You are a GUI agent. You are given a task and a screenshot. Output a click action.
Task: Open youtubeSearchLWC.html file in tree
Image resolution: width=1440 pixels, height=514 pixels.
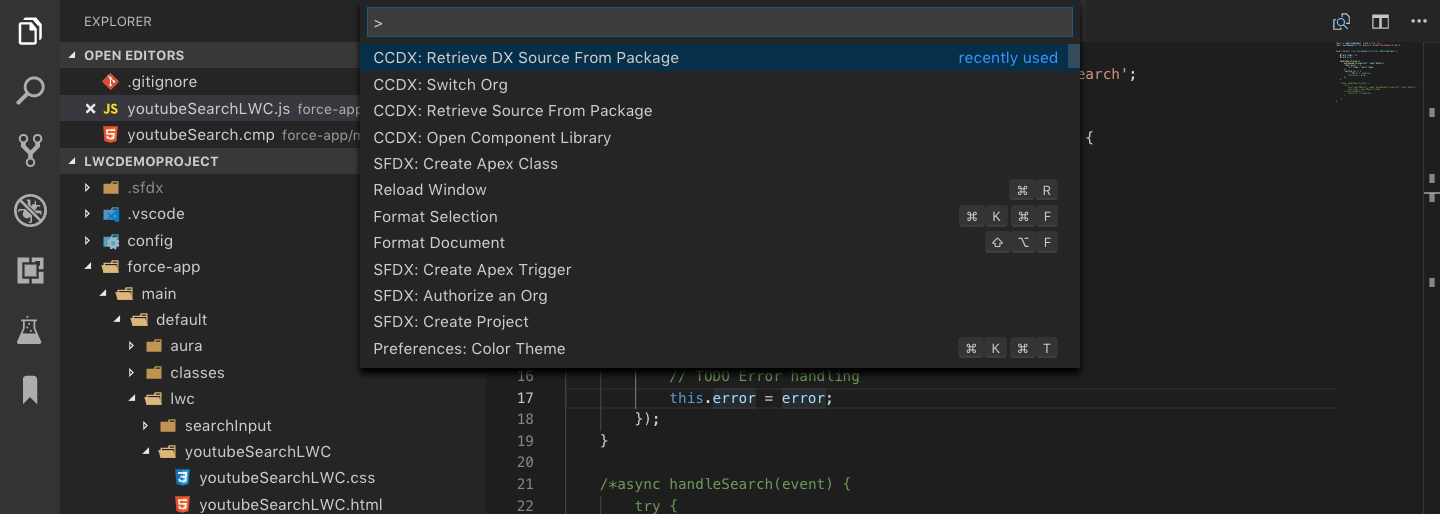(x=290, y=504)
